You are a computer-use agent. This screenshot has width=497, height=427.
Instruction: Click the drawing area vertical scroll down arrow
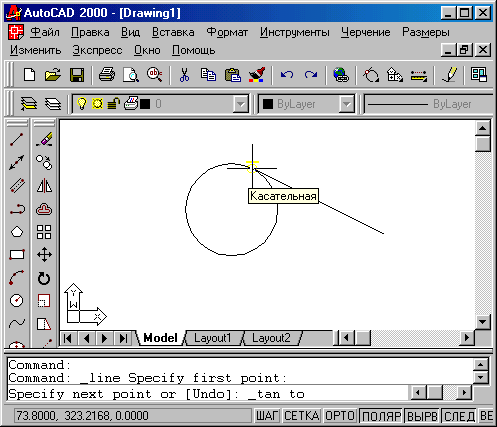(483, 322)
